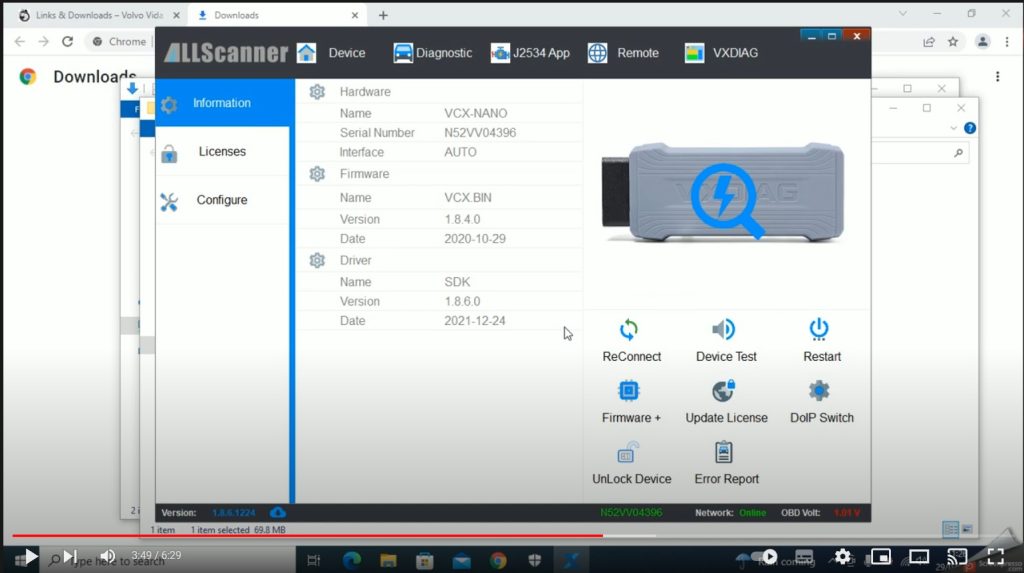Mute the video volume

[x=108, y=557]
